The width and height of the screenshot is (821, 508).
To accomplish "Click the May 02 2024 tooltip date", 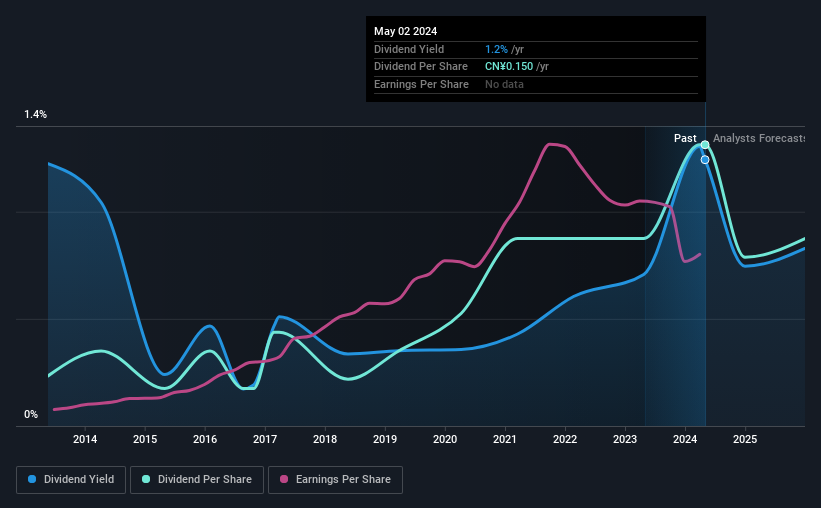I will 405,31.
